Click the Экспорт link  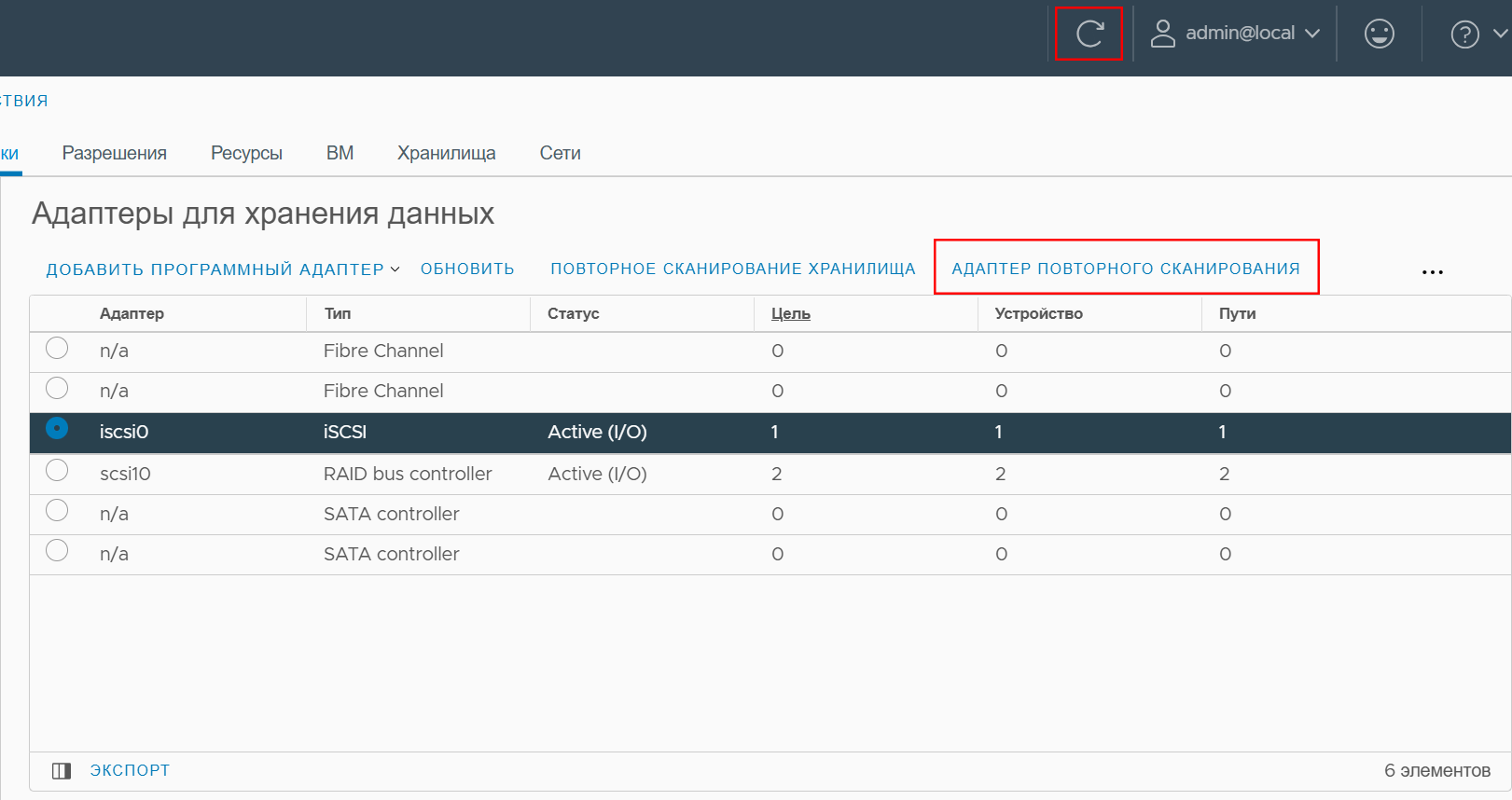point(130,770)
